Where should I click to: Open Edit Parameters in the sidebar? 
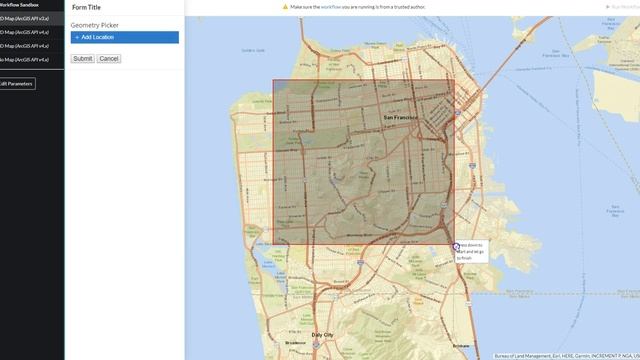tap(17, 84)
